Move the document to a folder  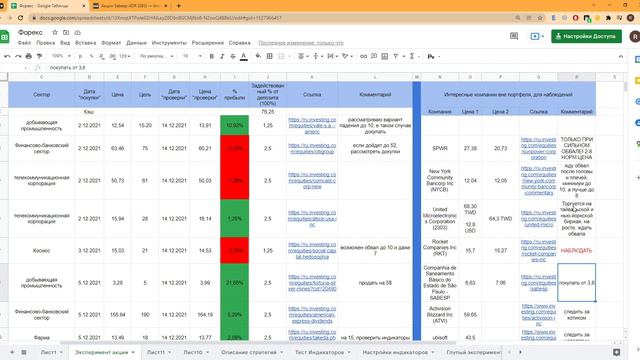pyautogui.click(x=66, y=32)
